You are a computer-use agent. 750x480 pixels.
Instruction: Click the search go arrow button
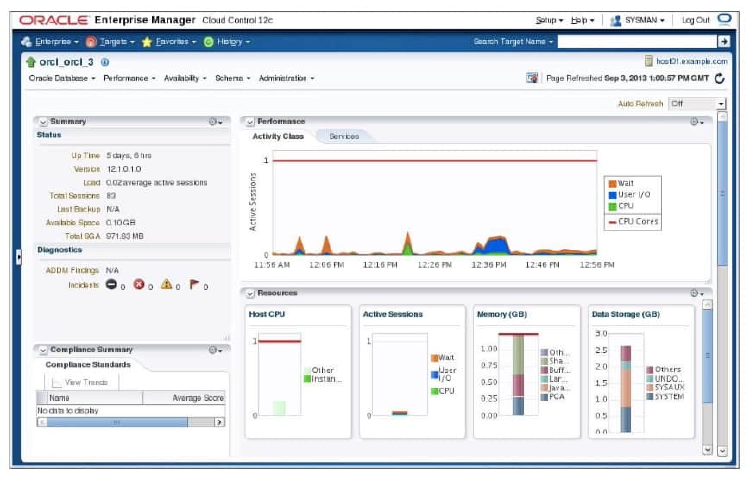click(724, 42)
